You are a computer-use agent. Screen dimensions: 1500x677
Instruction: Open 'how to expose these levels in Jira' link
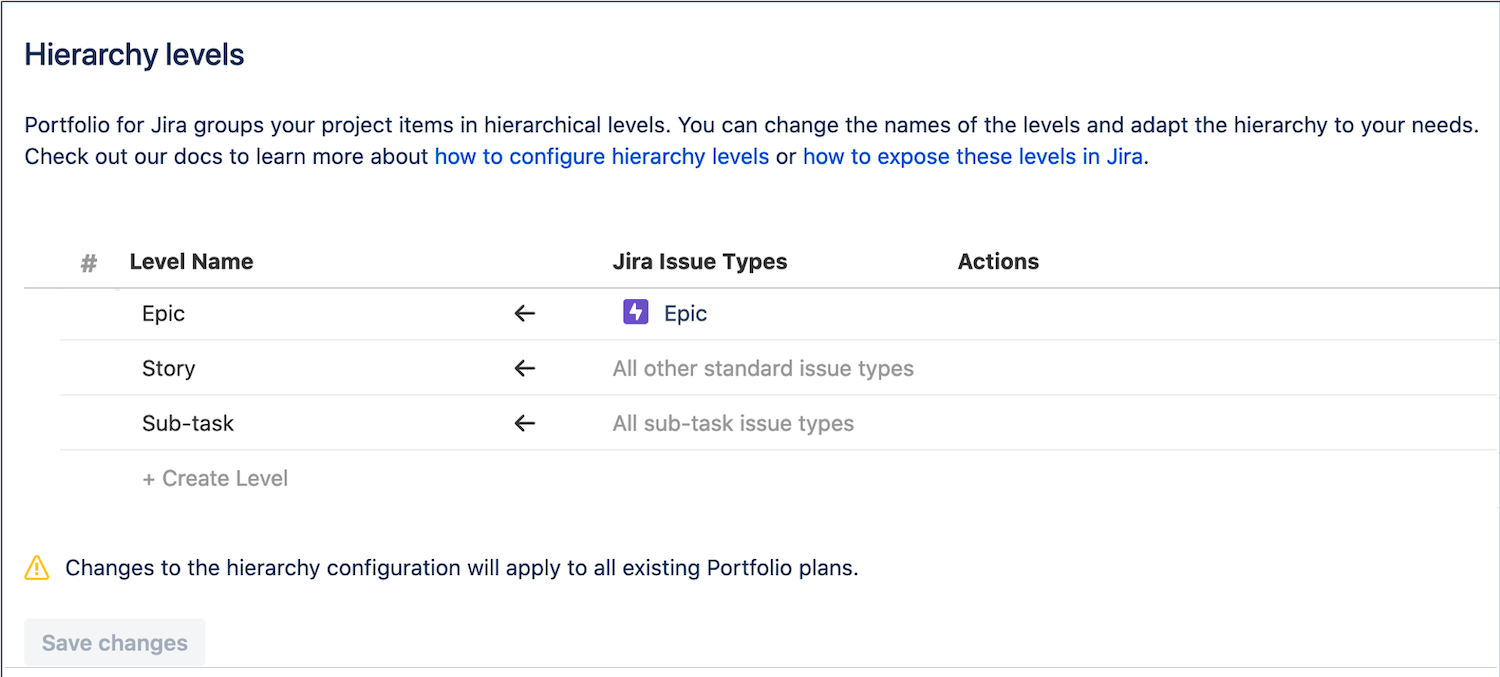(x=972, y=157)
